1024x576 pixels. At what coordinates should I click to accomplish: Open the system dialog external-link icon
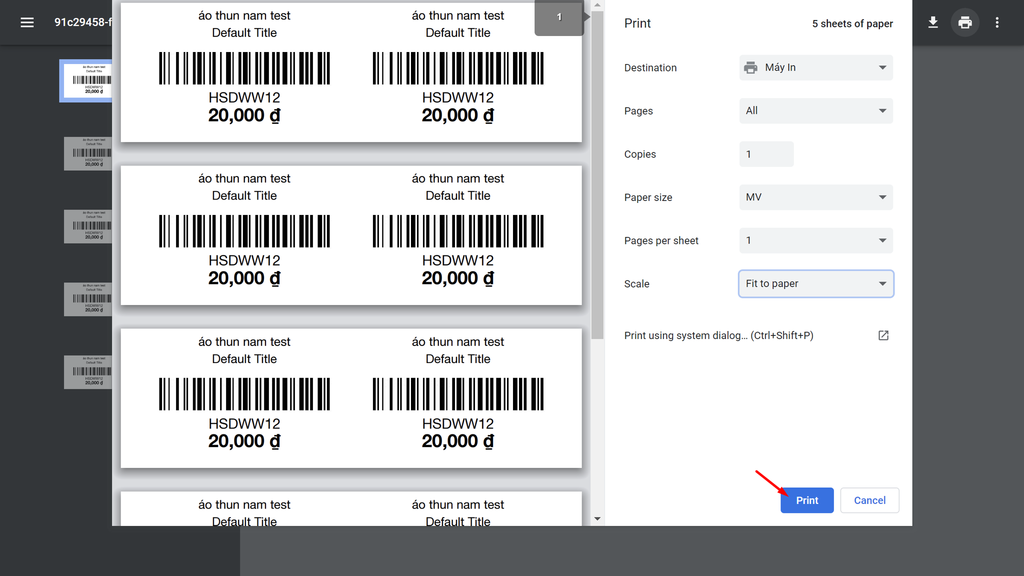[883, 336]
